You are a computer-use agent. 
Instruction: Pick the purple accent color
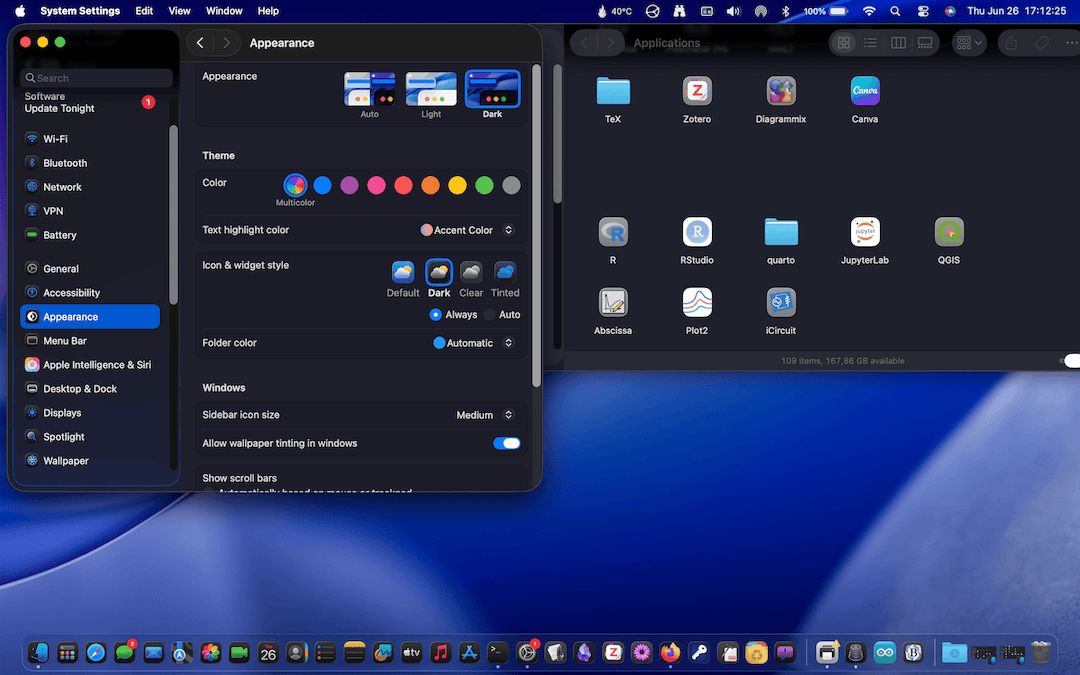point(349,185)
